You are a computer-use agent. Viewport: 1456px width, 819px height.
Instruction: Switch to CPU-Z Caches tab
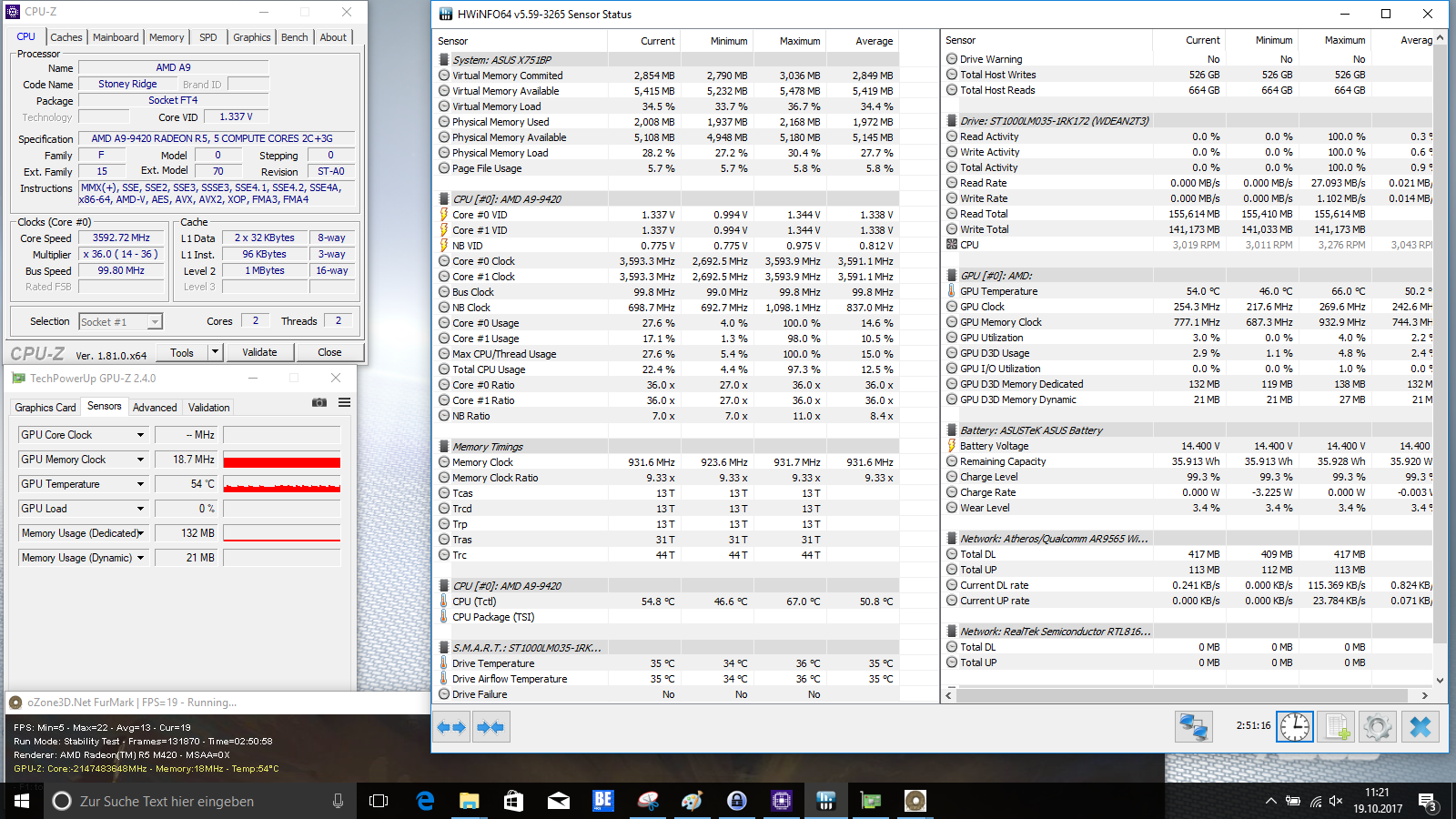click(66, 37)
